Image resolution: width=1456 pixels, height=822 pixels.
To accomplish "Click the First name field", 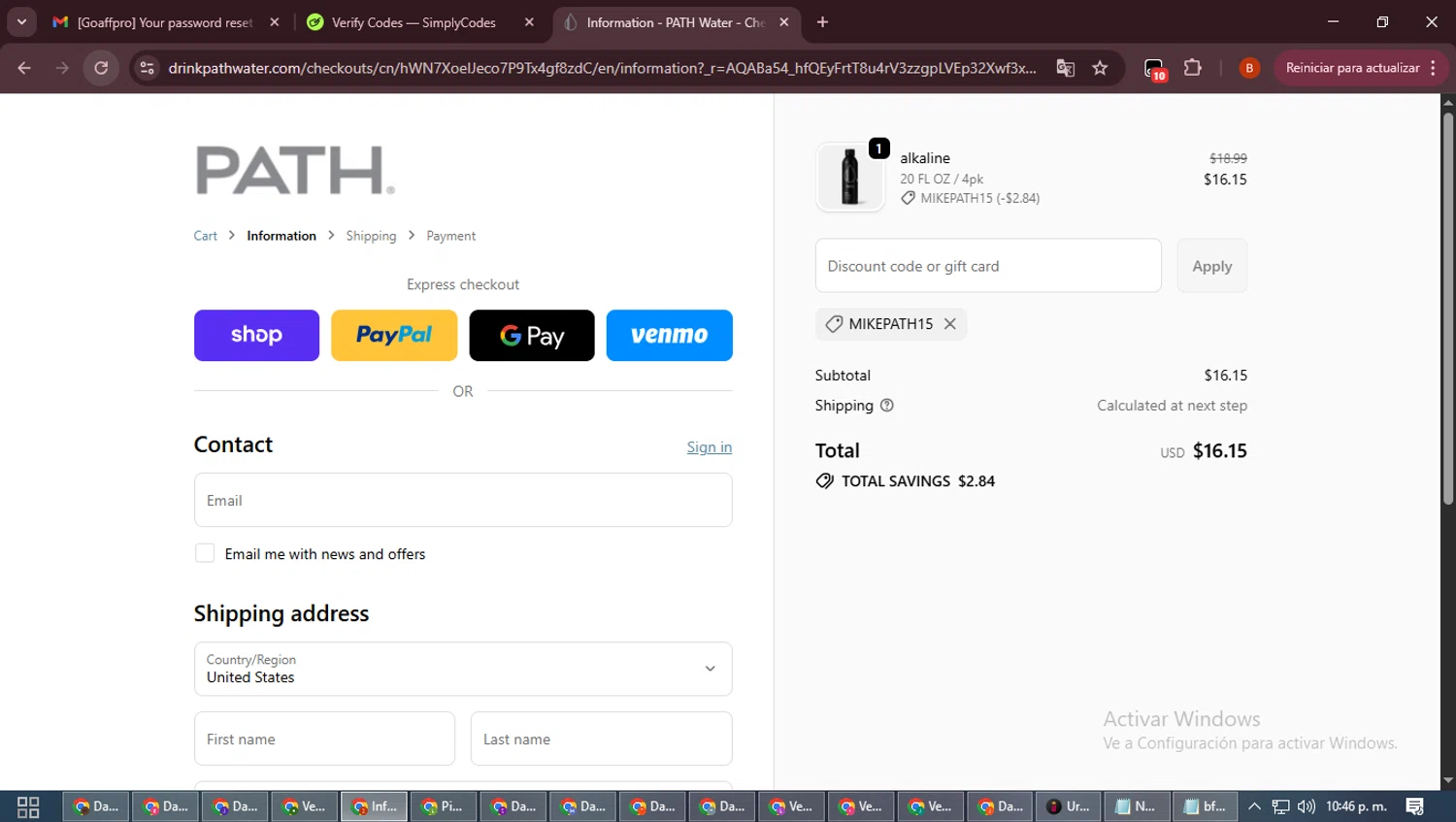I will (x=324, y=739).
